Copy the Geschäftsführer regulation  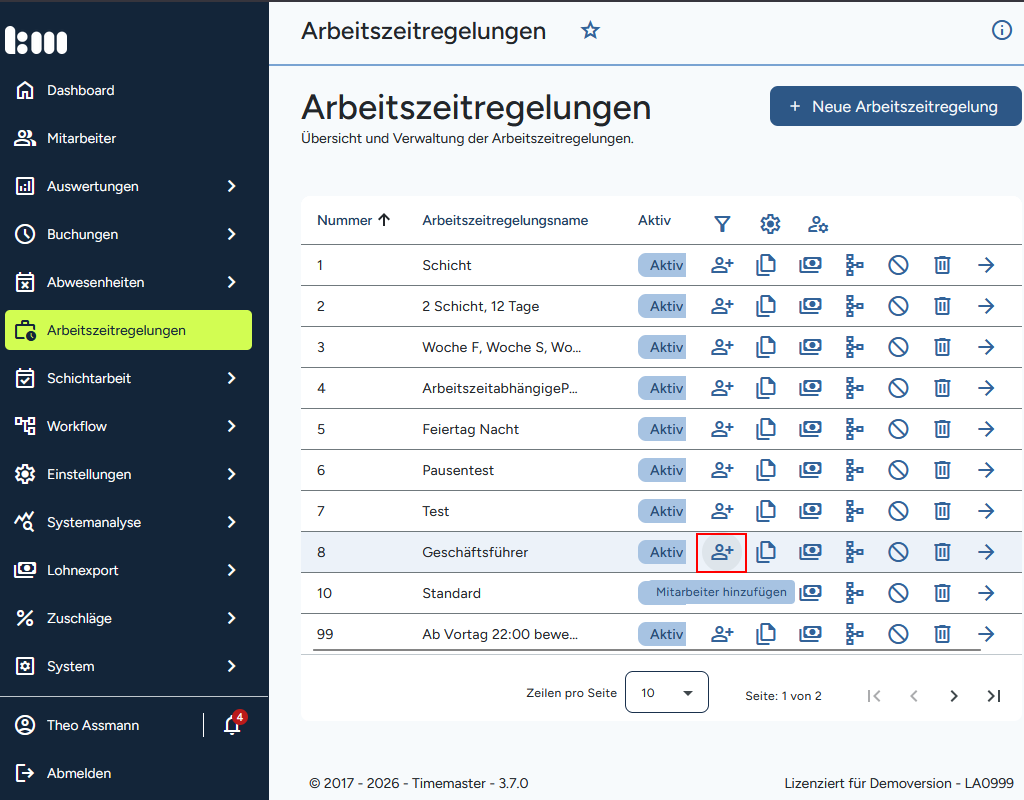point(766,552)
